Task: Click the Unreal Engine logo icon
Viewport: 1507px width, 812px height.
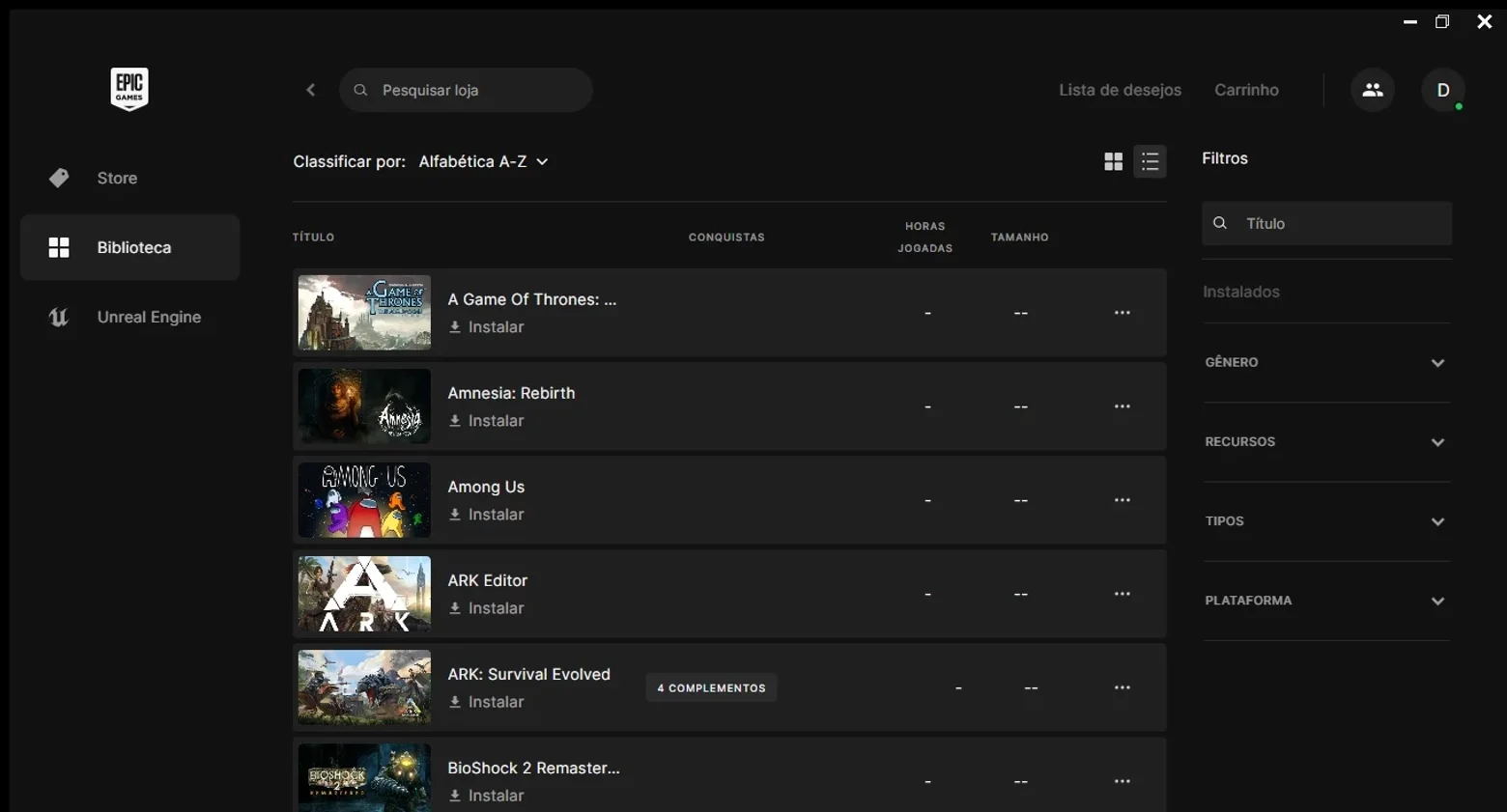Action: pos(59,318)
